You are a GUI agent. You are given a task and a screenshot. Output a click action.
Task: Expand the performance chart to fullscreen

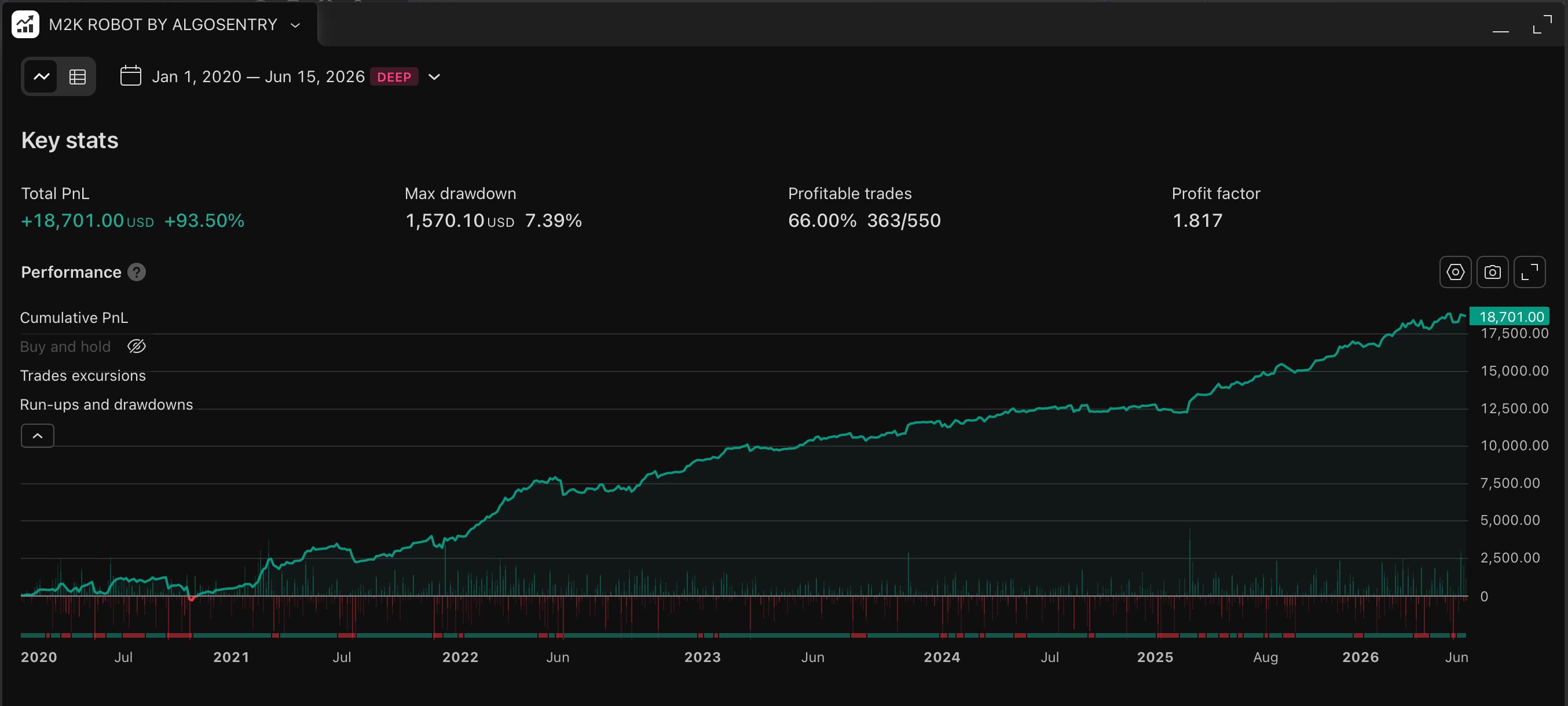tap(1530, 272)
